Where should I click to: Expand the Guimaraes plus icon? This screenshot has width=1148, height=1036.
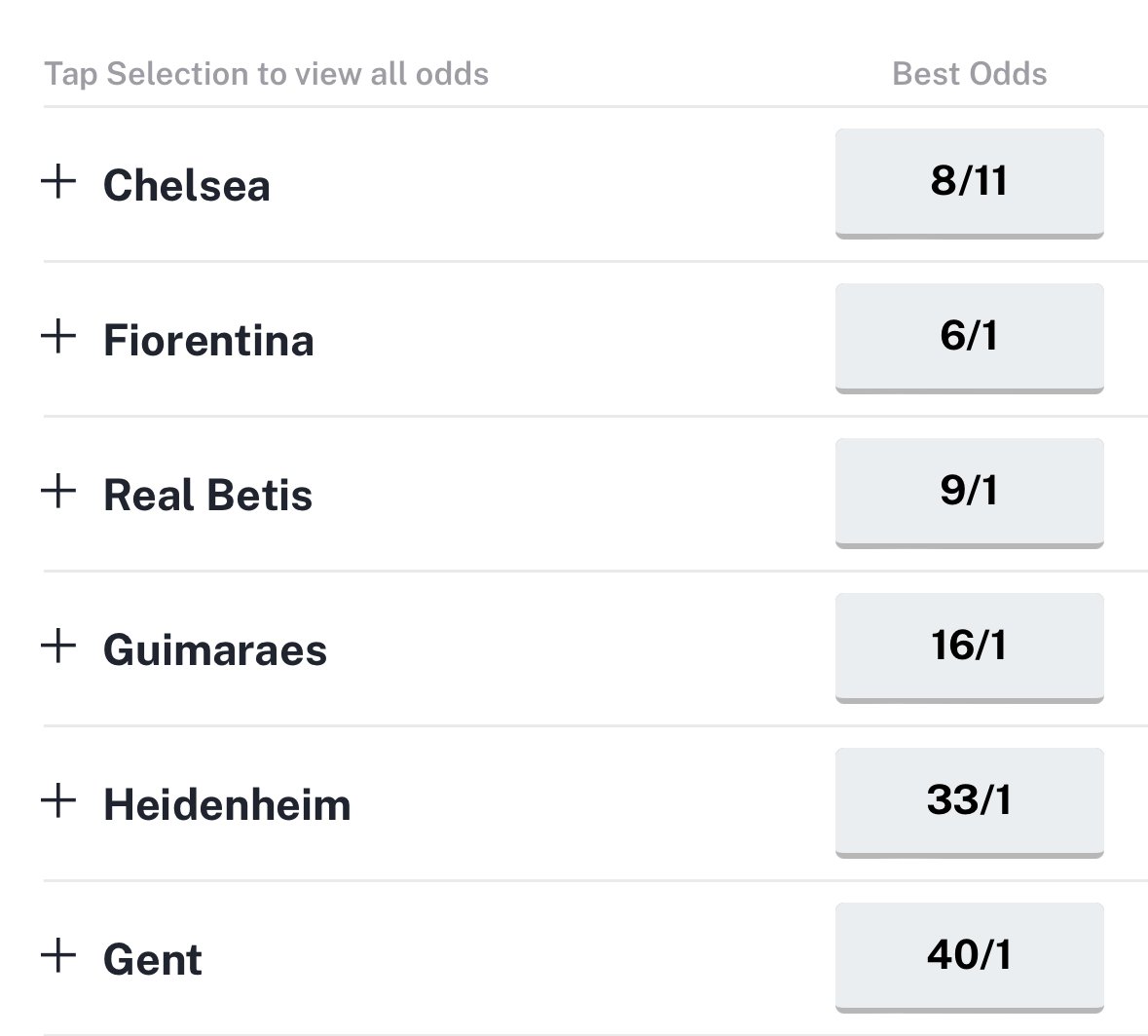click(58, 646)
